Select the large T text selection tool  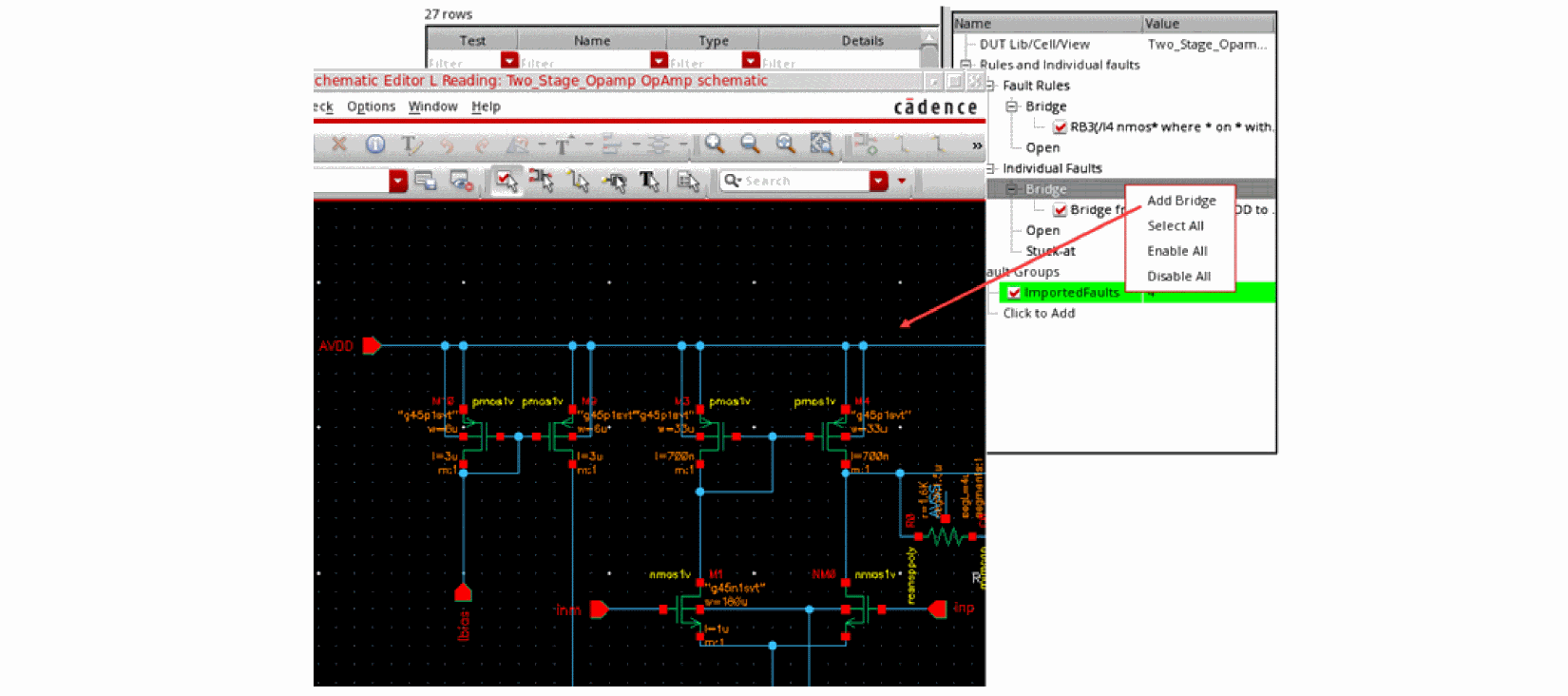(649, 181)
